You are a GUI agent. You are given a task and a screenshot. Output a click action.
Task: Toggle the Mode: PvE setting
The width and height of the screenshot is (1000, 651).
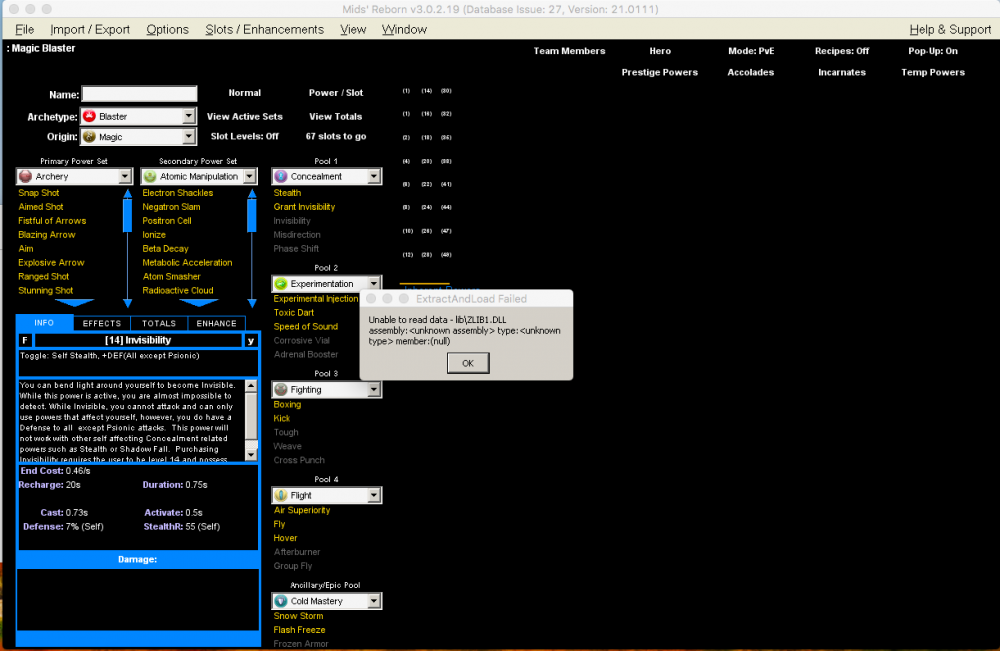753,51
